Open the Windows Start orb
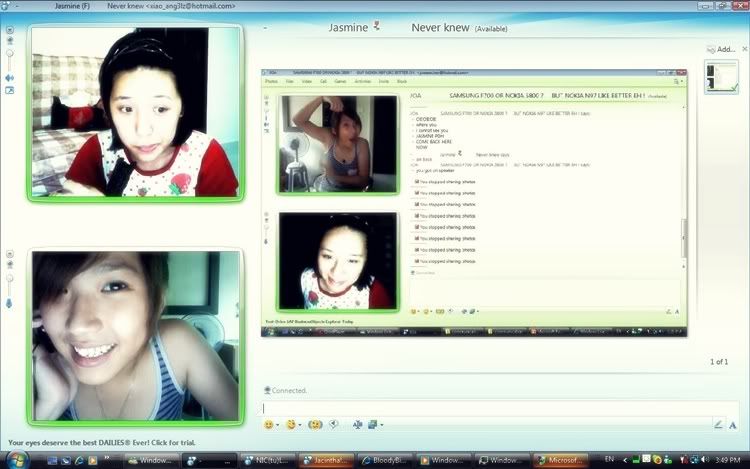 pos(17,460)
